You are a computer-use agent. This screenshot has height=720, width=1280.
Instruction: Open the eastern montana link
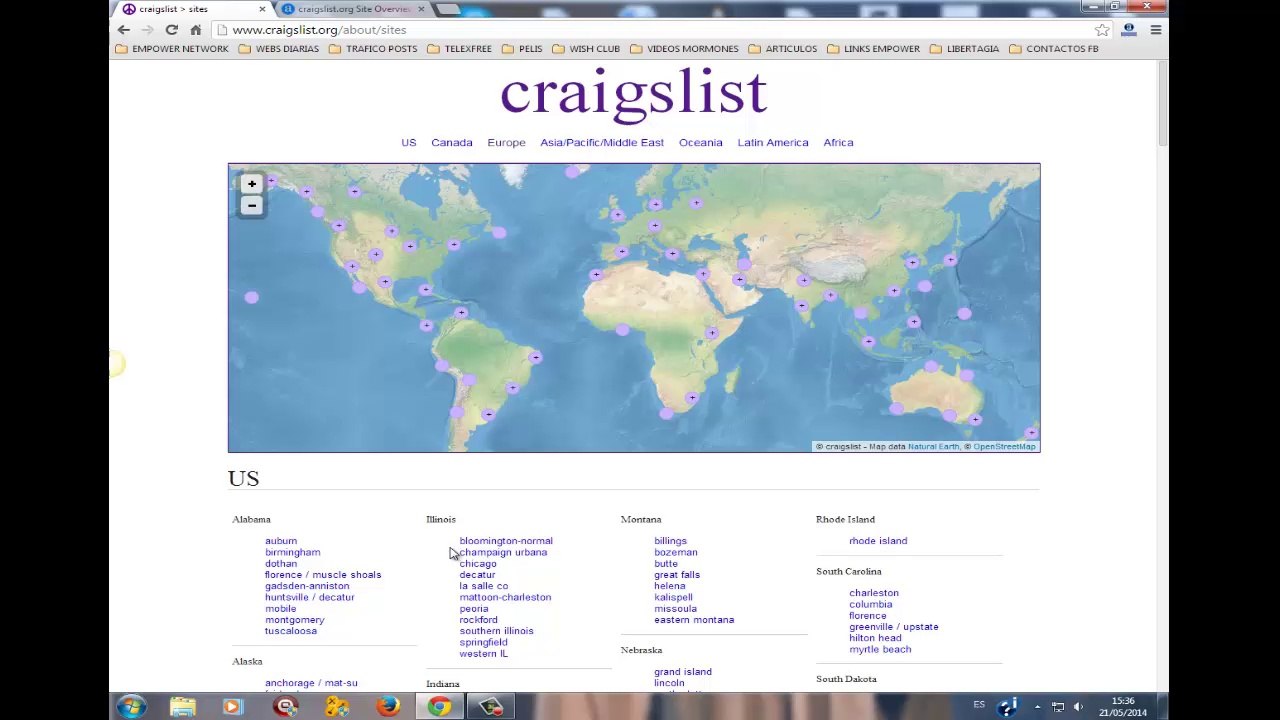[694, 620]
